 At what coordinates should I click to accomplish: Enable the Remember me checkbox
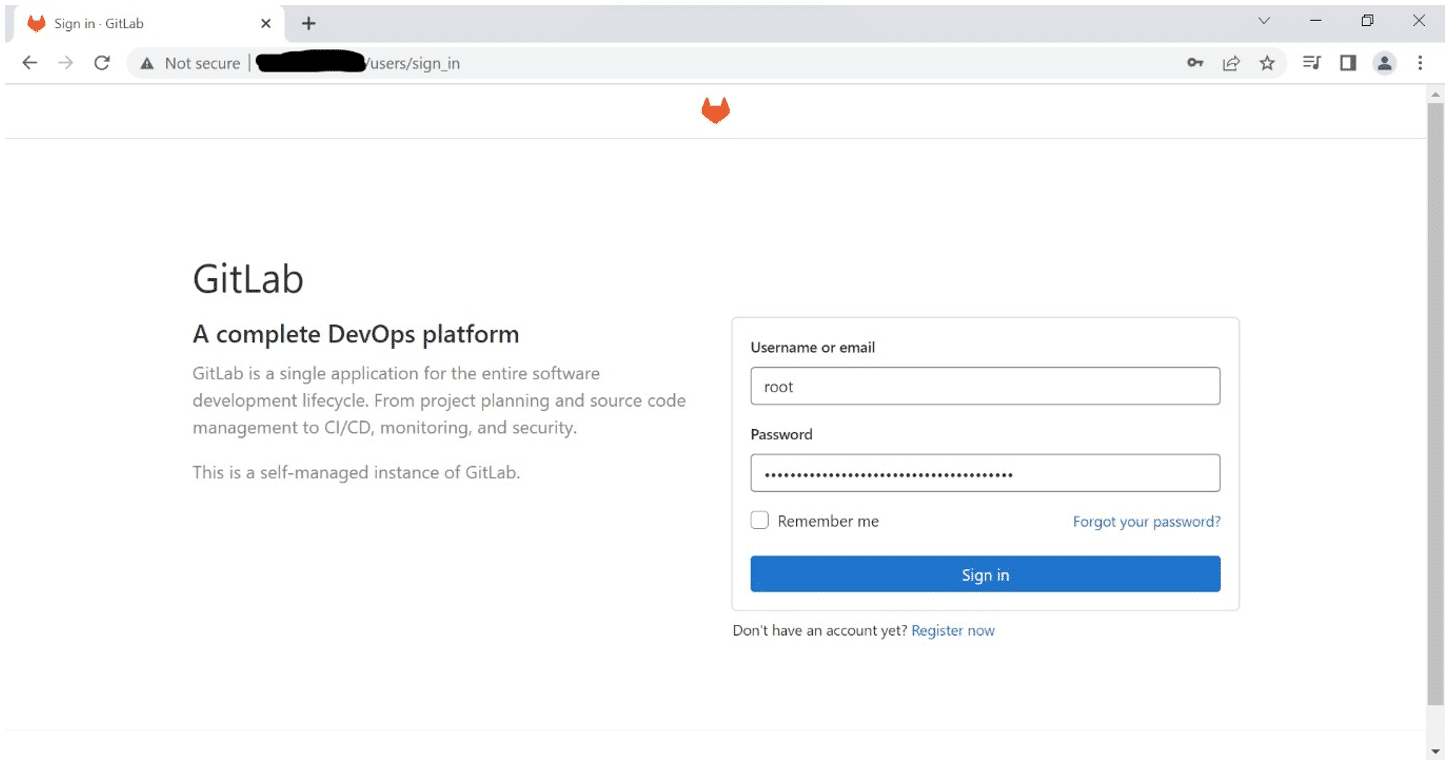pos(759,519)
